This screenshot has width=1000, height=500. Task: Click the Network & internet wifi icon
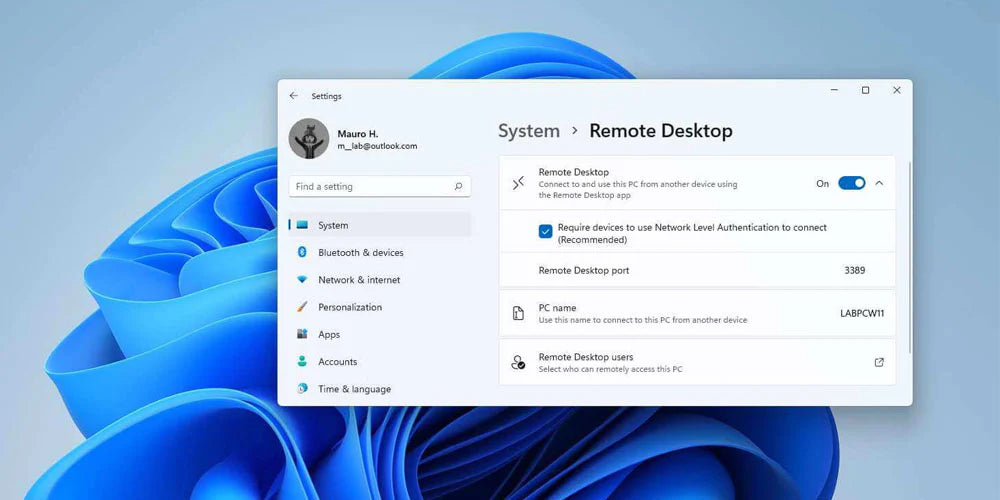pyautogui.click(x=302, y=280)
